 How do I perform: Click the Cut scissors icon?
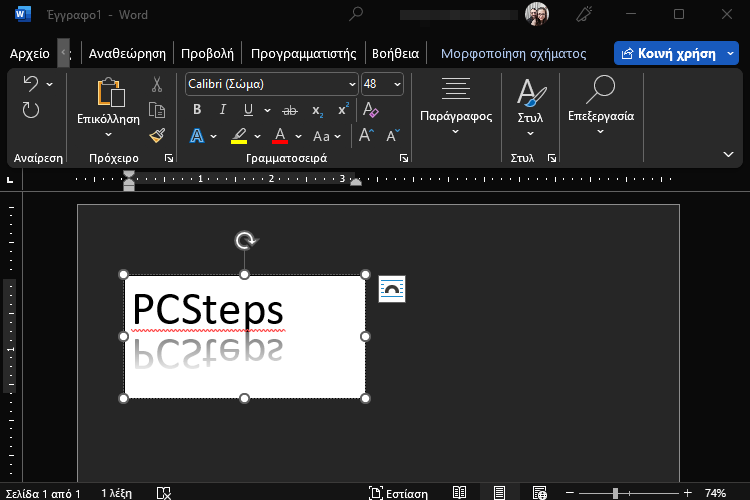(157, 84)
